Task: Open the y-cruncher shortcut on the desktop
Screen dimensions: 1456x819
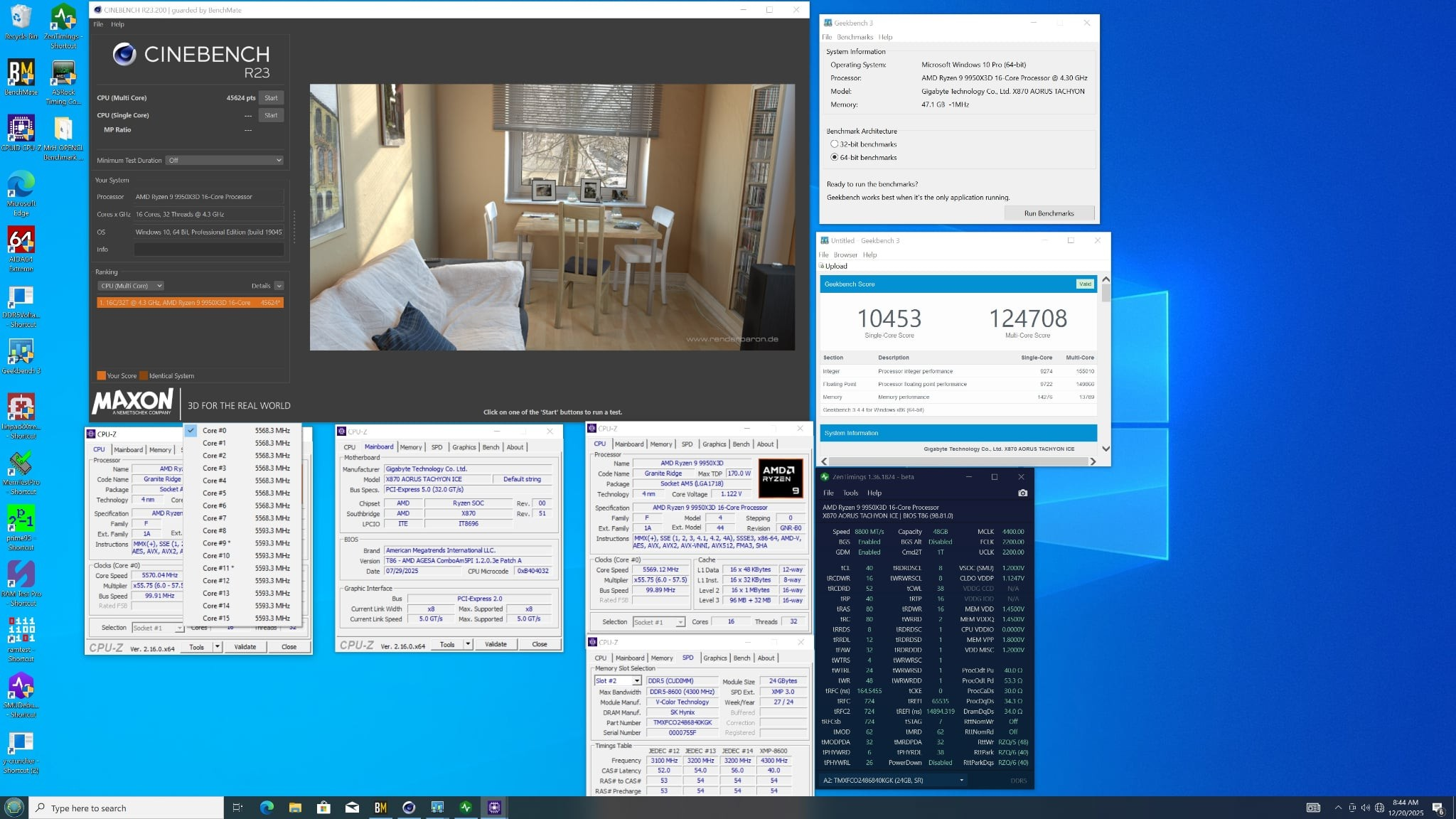Action: pyautogui.click(x=21, y=751)
